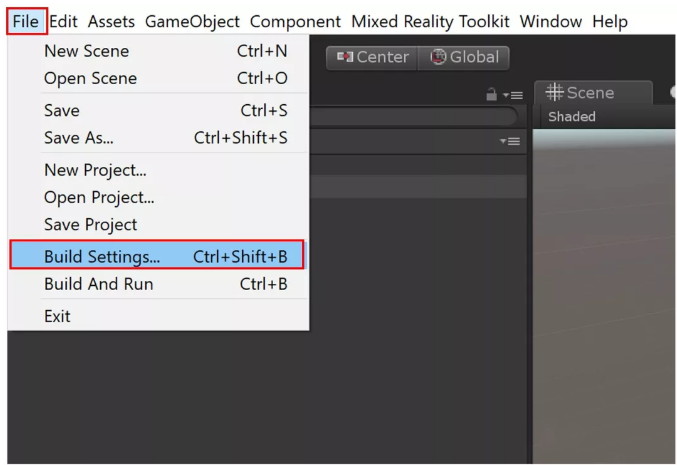
Task: Click Save Project in the File menu
Action: 157,225
